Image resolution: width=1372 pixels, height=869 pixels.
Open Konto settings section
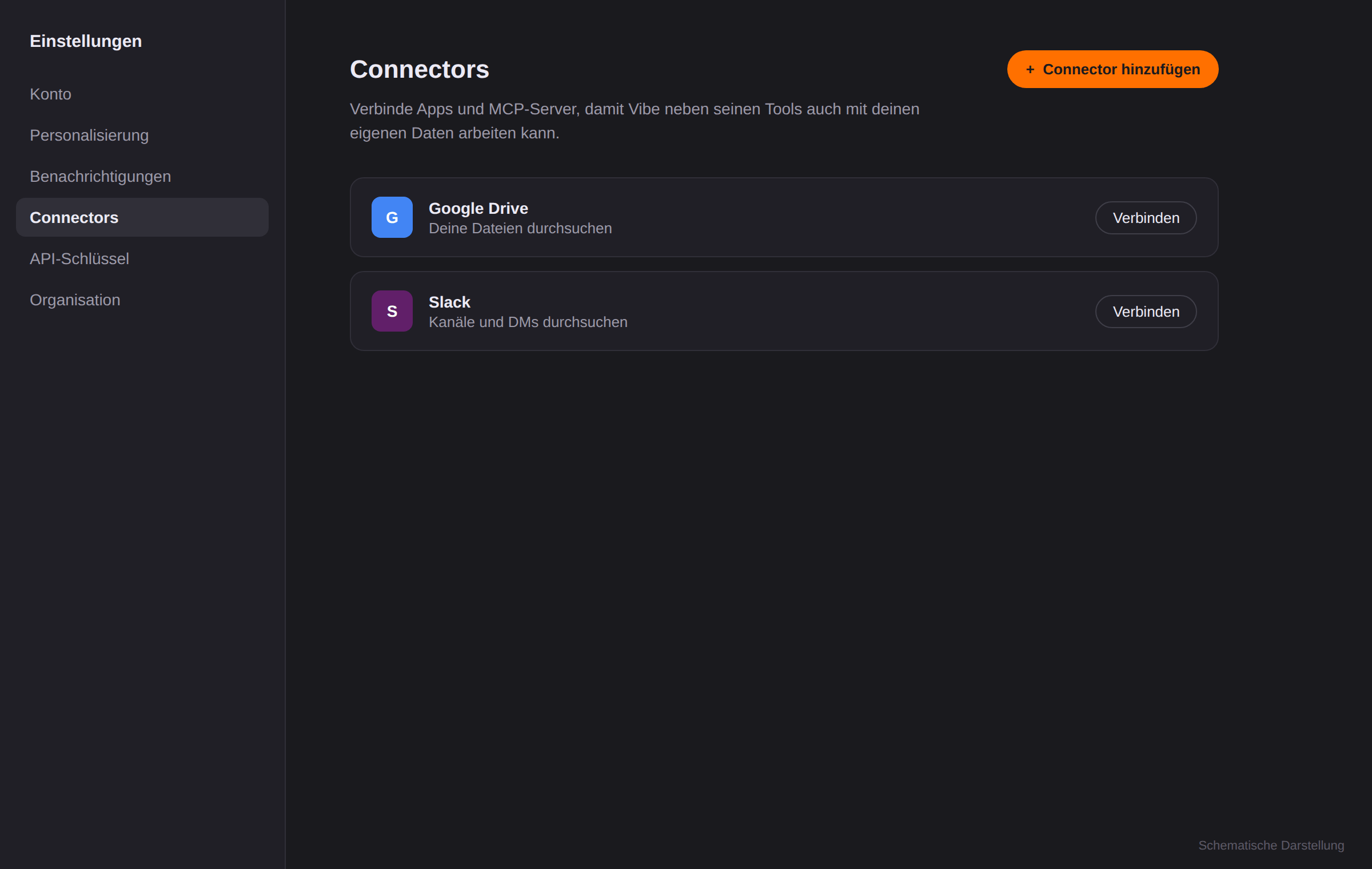[142, 94]
